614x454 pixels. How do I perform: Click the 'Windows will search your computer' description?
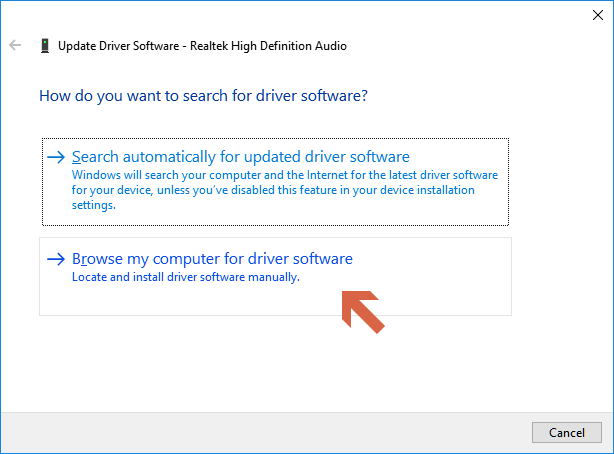click(x=285, y=190)
